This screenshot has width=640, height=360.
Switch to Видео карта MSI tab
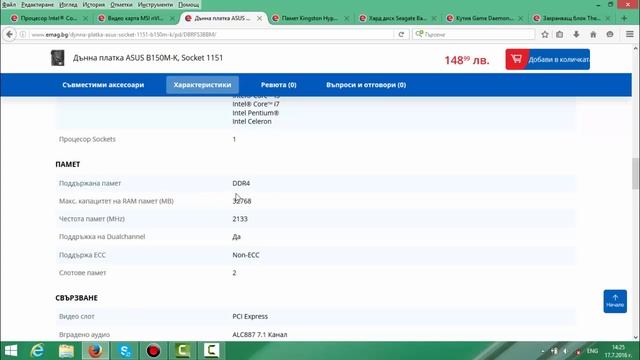pyautogui.click(x=136, y=18)
